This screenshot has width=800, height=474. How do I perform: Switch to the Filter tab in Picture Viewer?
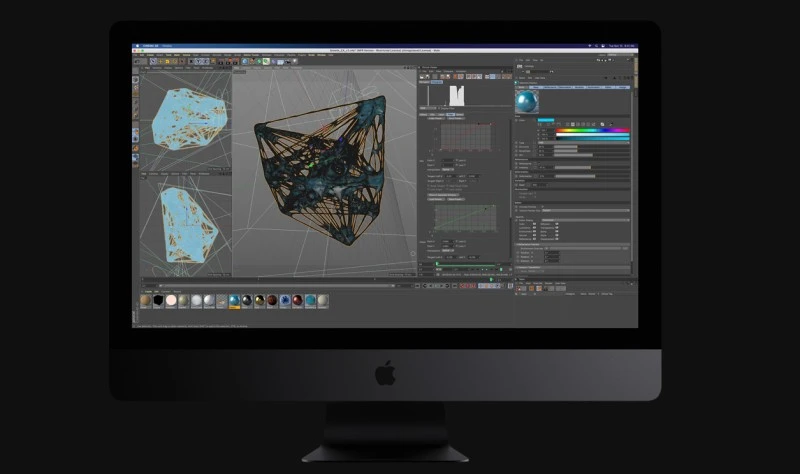click(x=451, y=114)
